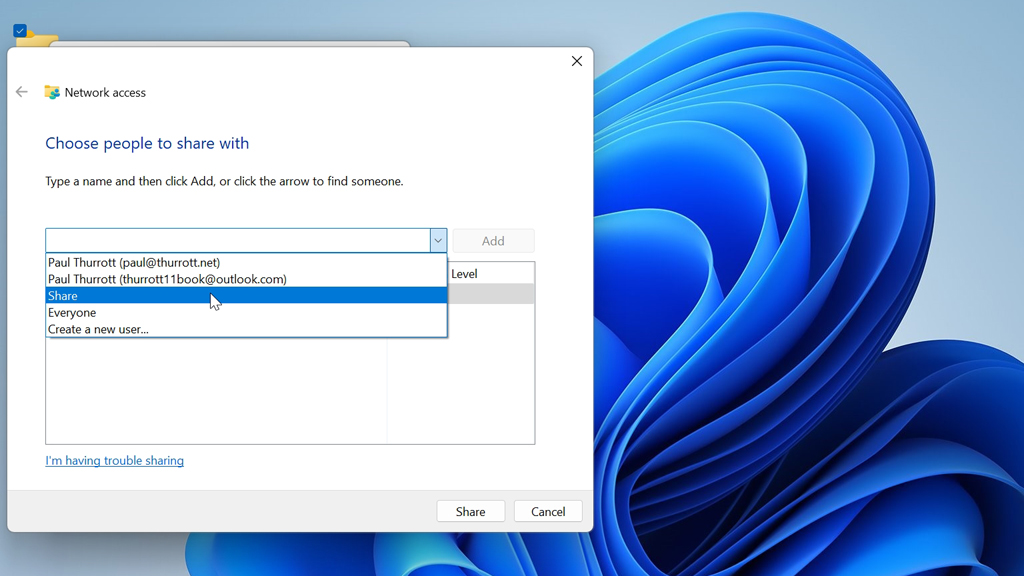
Task: Select the highlighted Share user in the dropdown list
Action: click(63, 296)
